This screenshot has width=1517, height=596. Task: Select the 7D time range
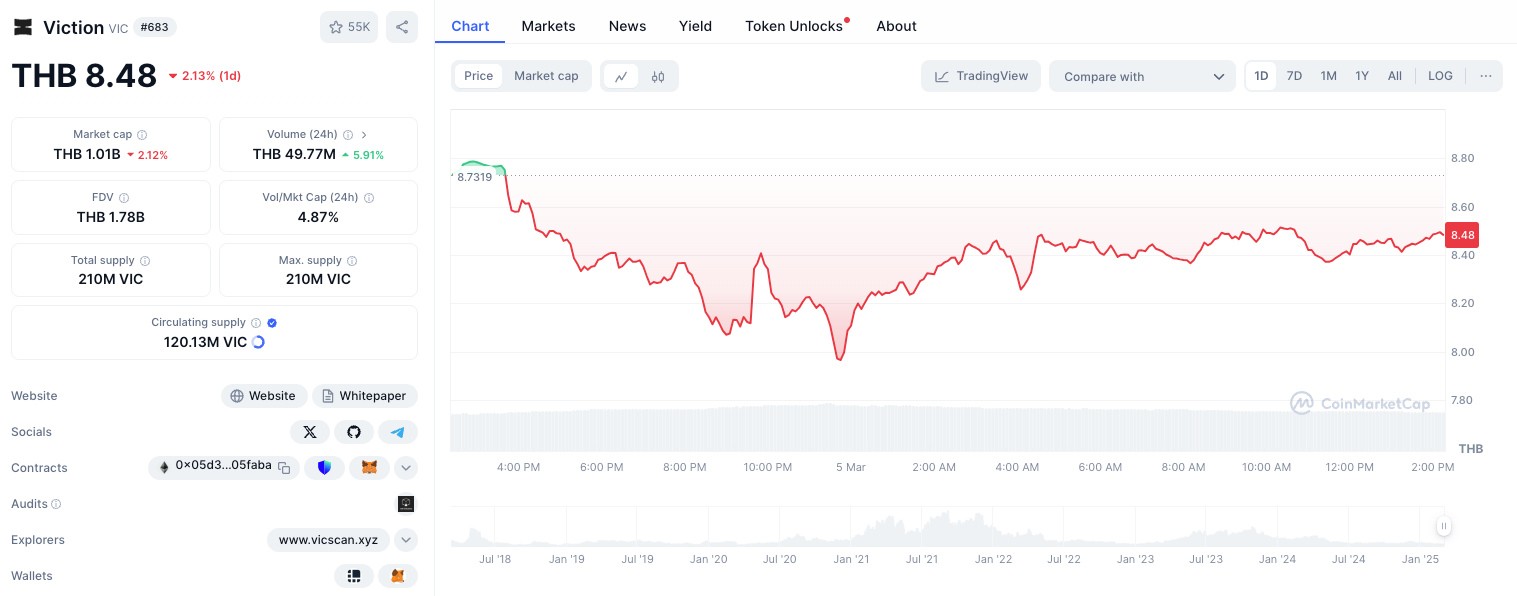[1294, 76]
